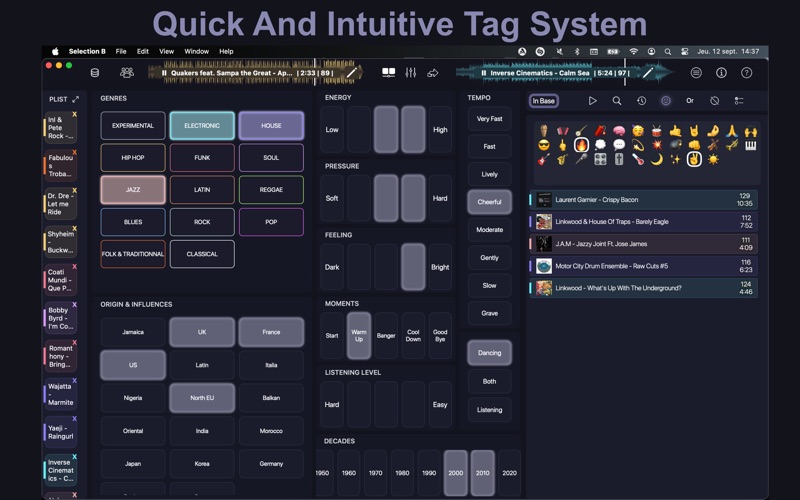Toggle the JAZZ genre tag
This screenshot has width=800, height=500.
133,189
